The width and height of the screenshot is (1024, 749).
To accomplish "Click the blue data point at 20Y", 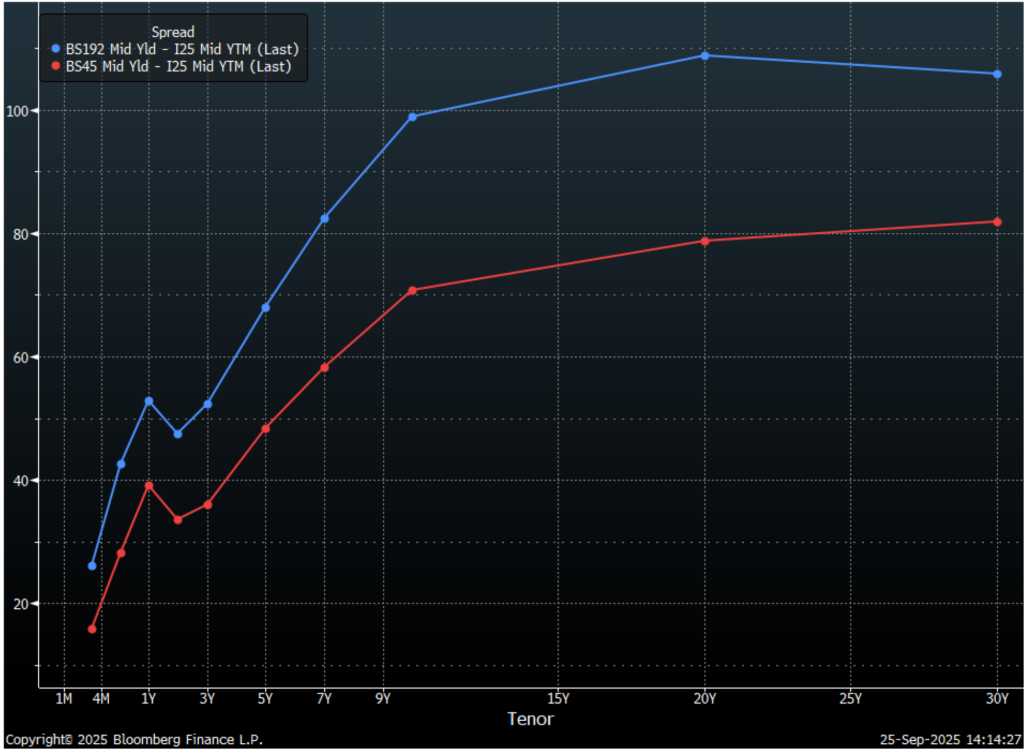I will click(705, 56).
